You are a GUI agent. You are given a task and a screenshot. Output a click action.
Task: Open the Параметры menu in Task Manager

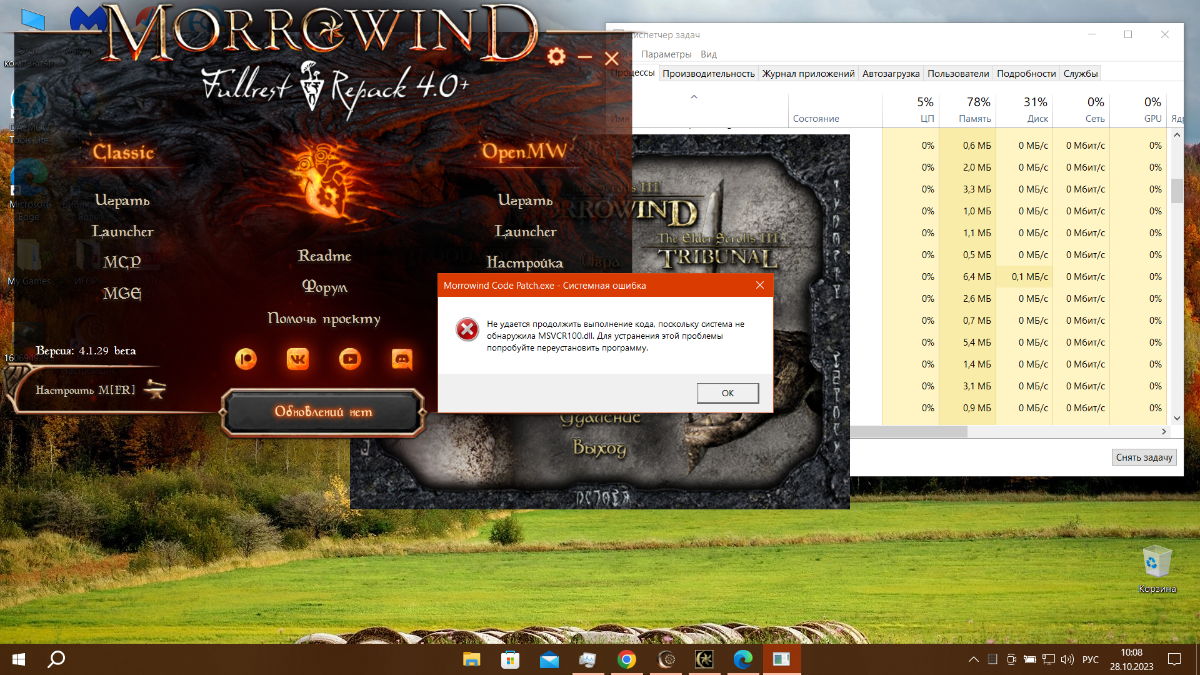pyautogui.click(x=666, y=54)
